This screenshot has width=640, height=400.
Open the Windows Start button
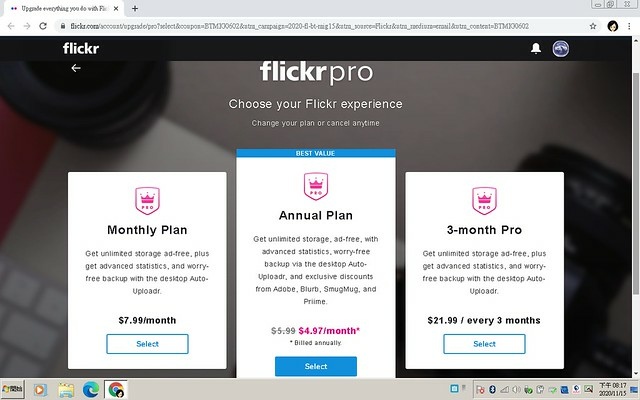click(13, 389)
